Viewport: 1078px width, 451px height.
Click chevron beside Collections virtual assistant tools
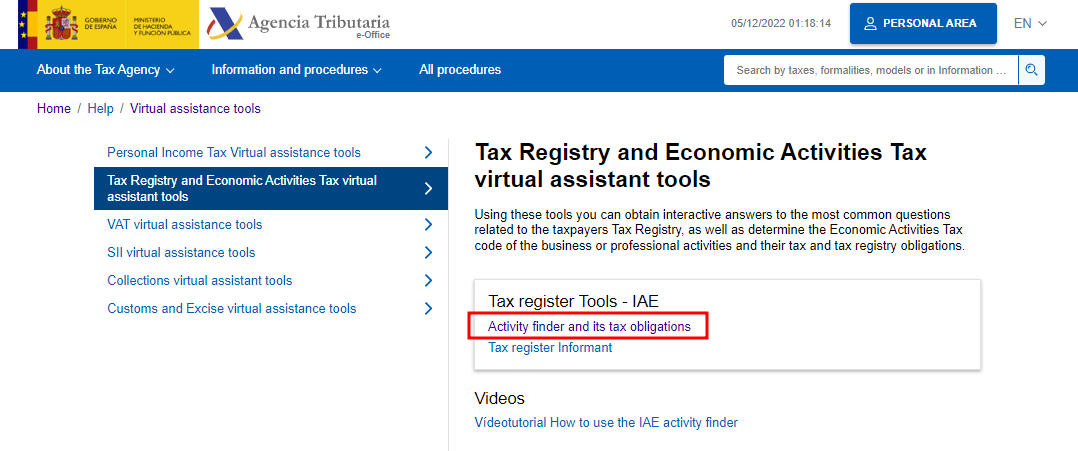point(428,281)
